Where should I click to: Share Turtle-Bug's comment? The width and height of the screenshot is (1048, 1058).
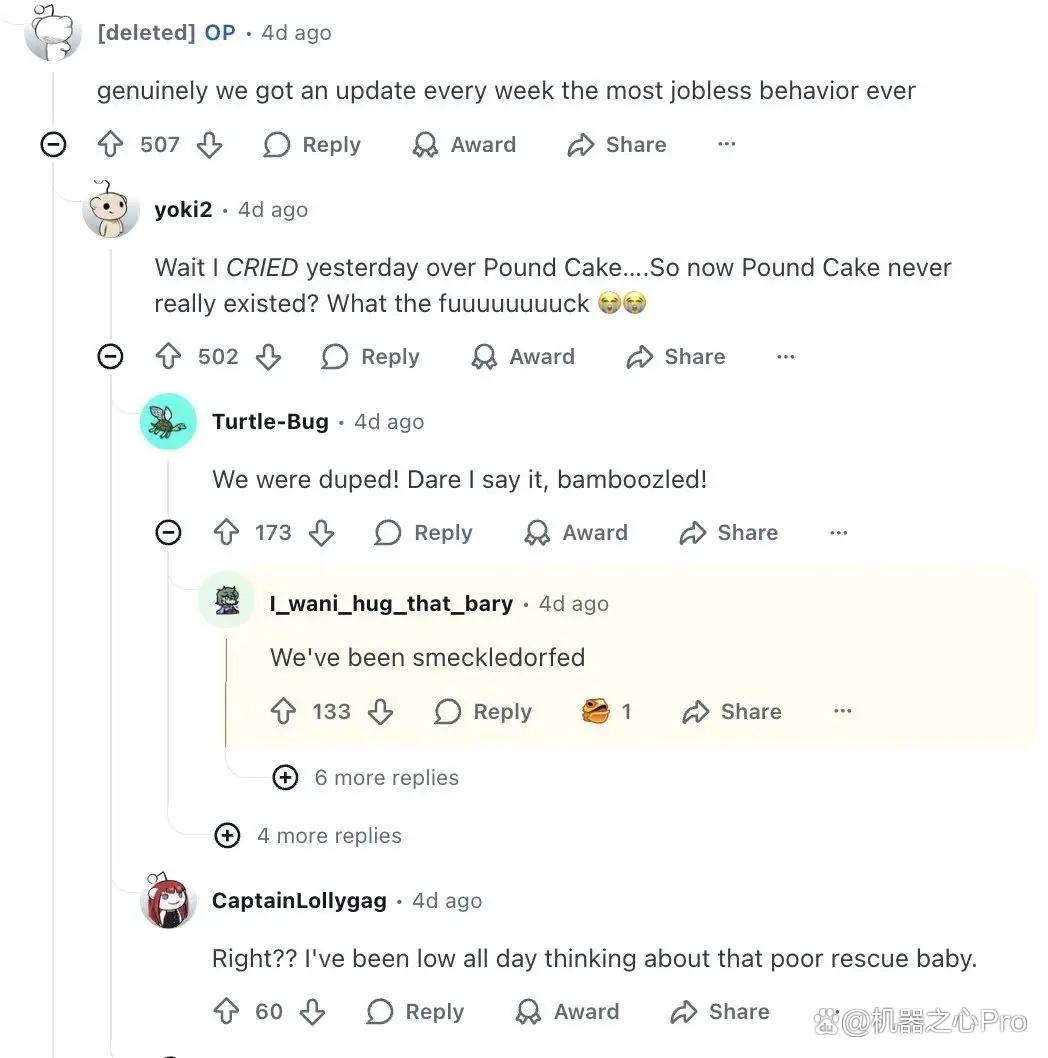(x=729, y=532)
